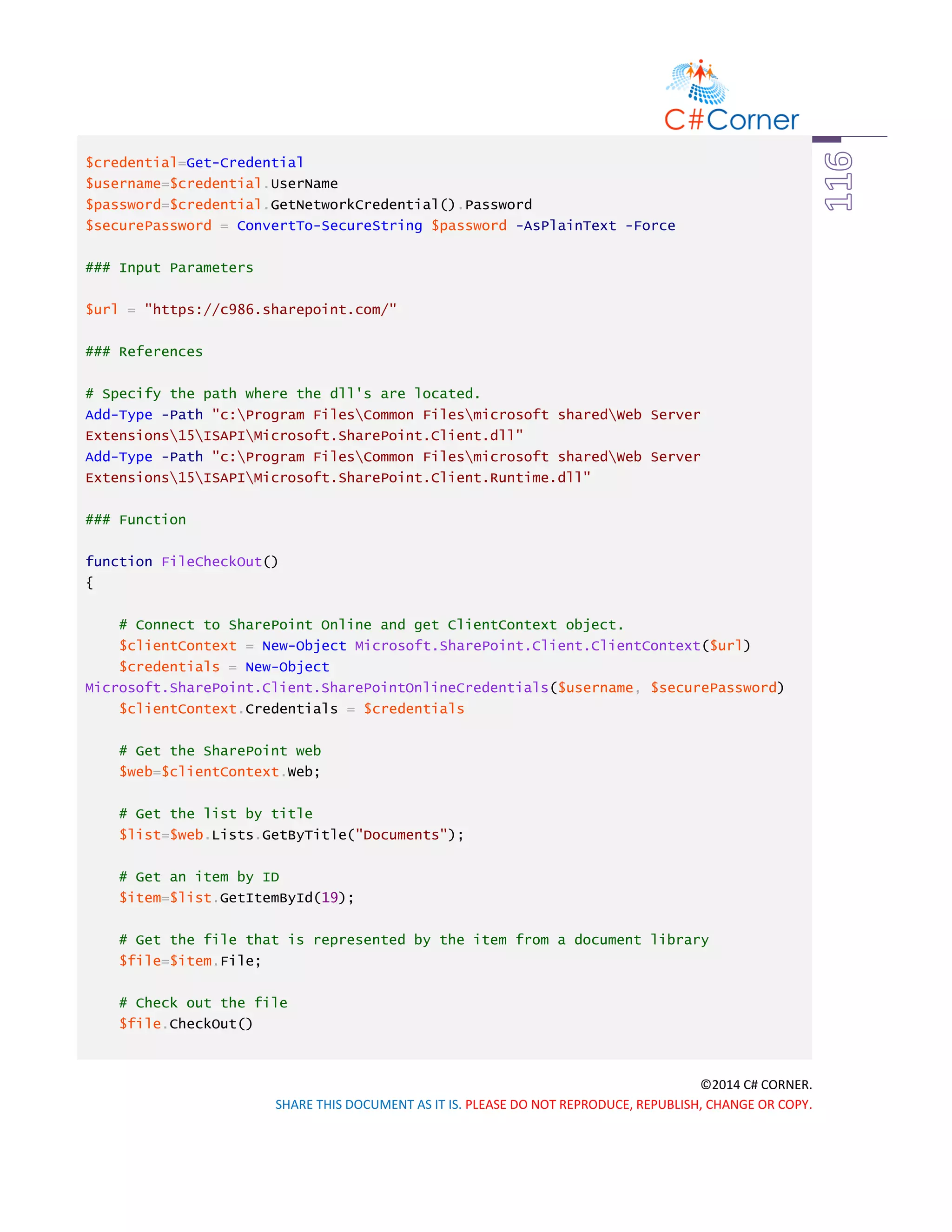Click the GetByTitle("Documents") line
This screenshot has height=1232, width=952.
(291, 835)
